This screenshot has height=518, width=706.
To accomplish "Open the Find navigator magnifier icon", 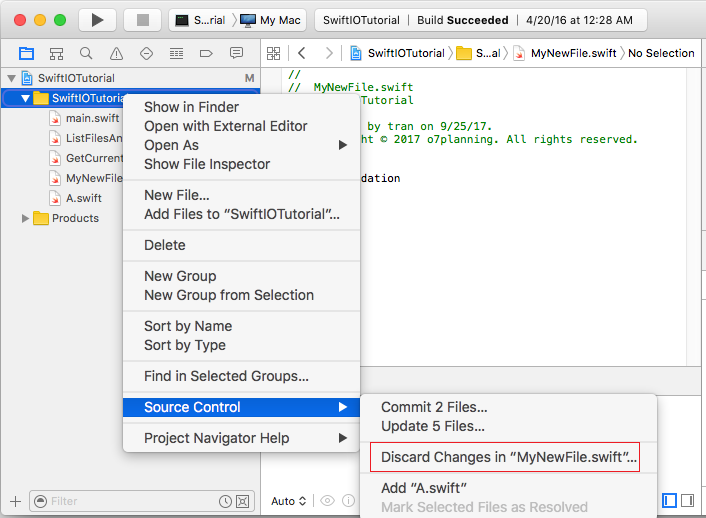I will pyautogui.click(x=86, y=54).
